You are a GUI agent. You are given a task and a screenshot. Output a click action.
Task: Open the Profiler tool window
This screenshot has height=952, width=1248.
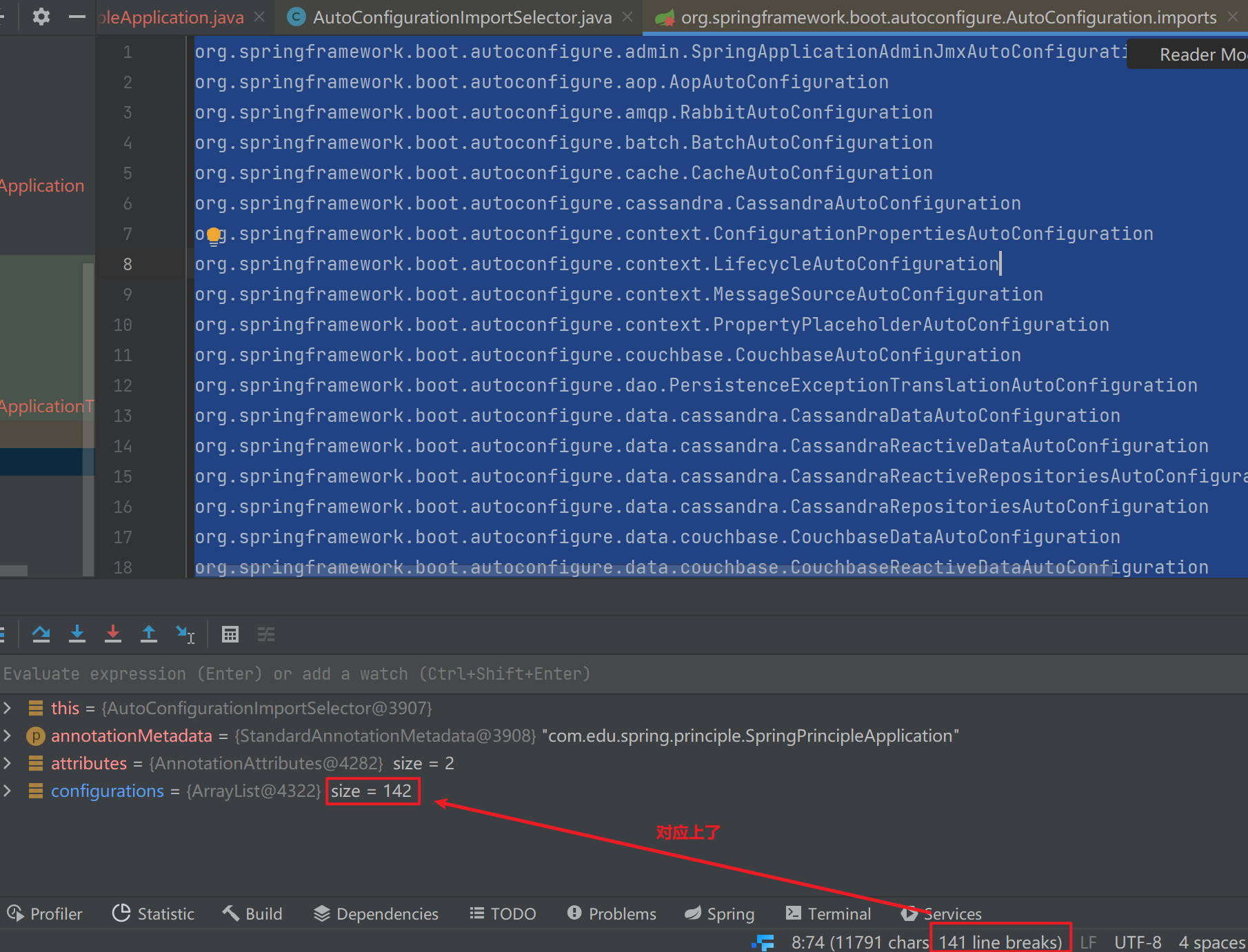click(45, 913)
